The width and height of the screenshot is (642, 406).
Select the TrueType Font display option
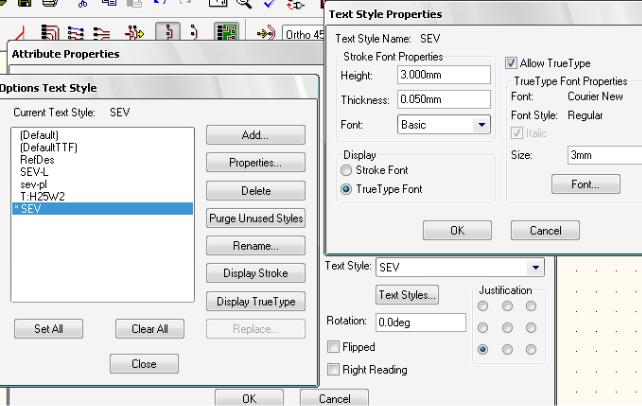click(346, 189)
